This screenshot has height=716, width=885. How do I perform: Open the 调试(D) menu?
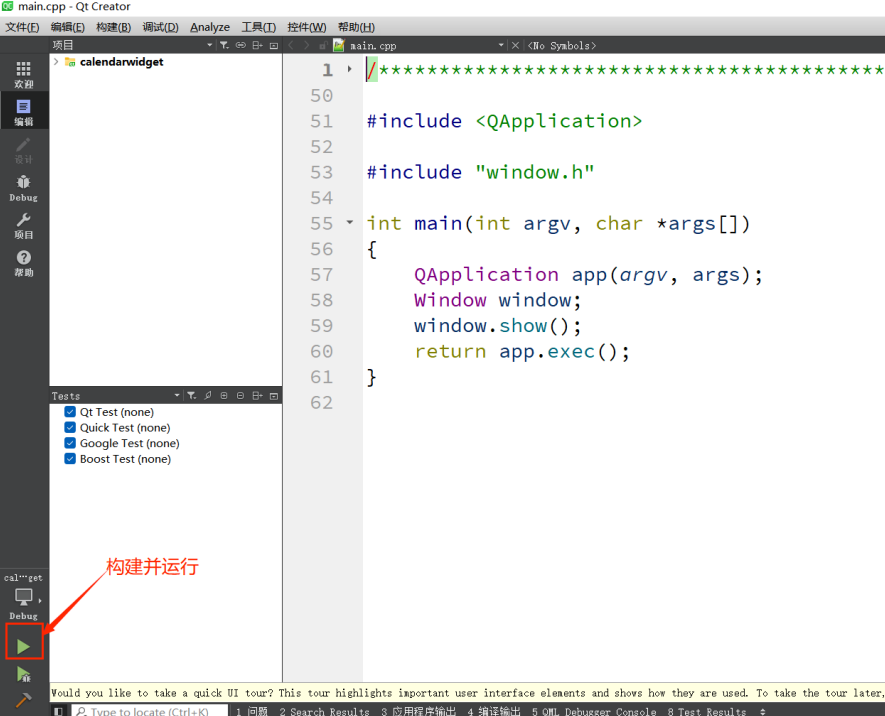point(160,27)
